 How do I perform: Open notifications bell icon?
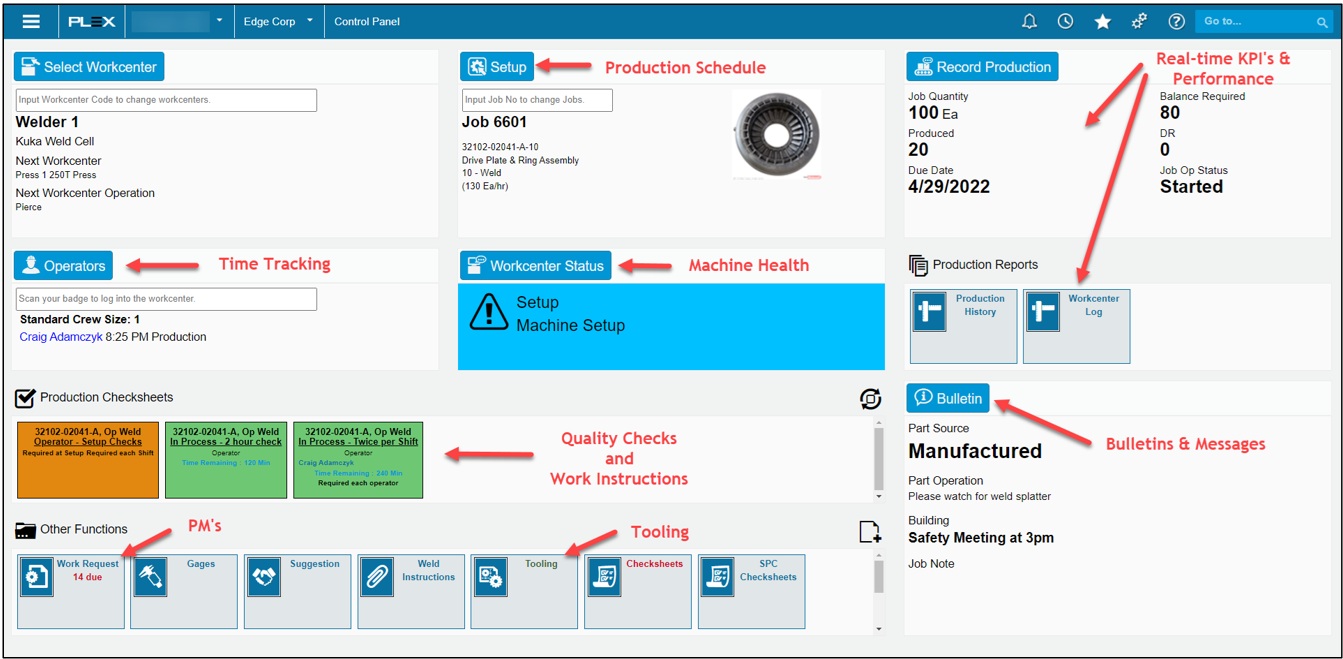point(1029,21)
